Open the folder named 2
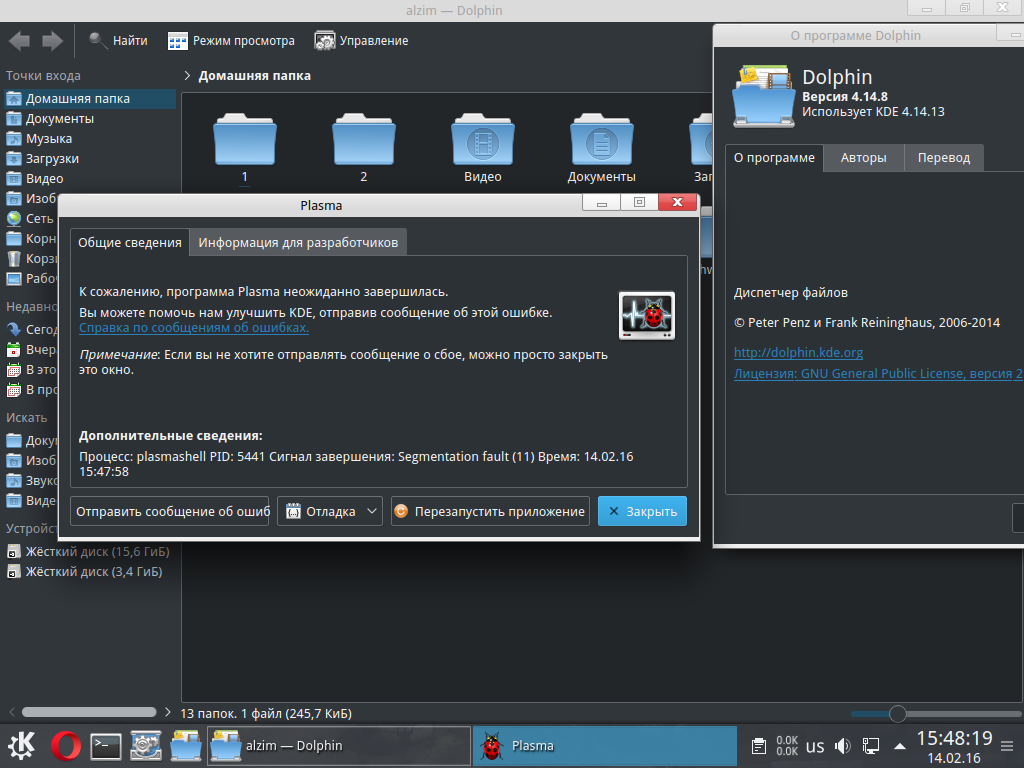1024x768 pixels. pyautogui.click(x=364, y=149)
